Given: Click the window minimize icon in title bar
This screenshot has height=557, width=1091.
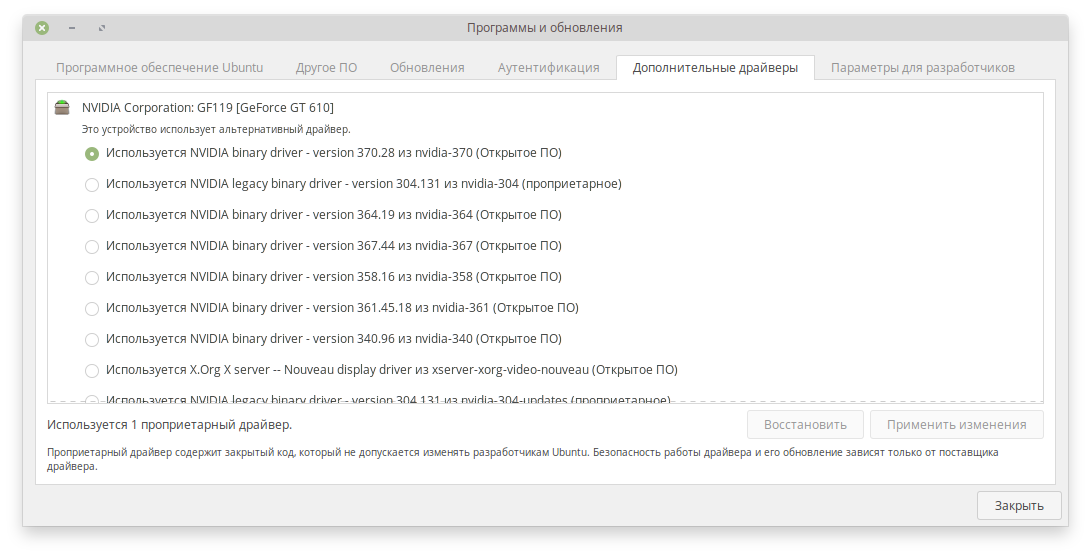Looking at the screenshot, I should (72, 28).
